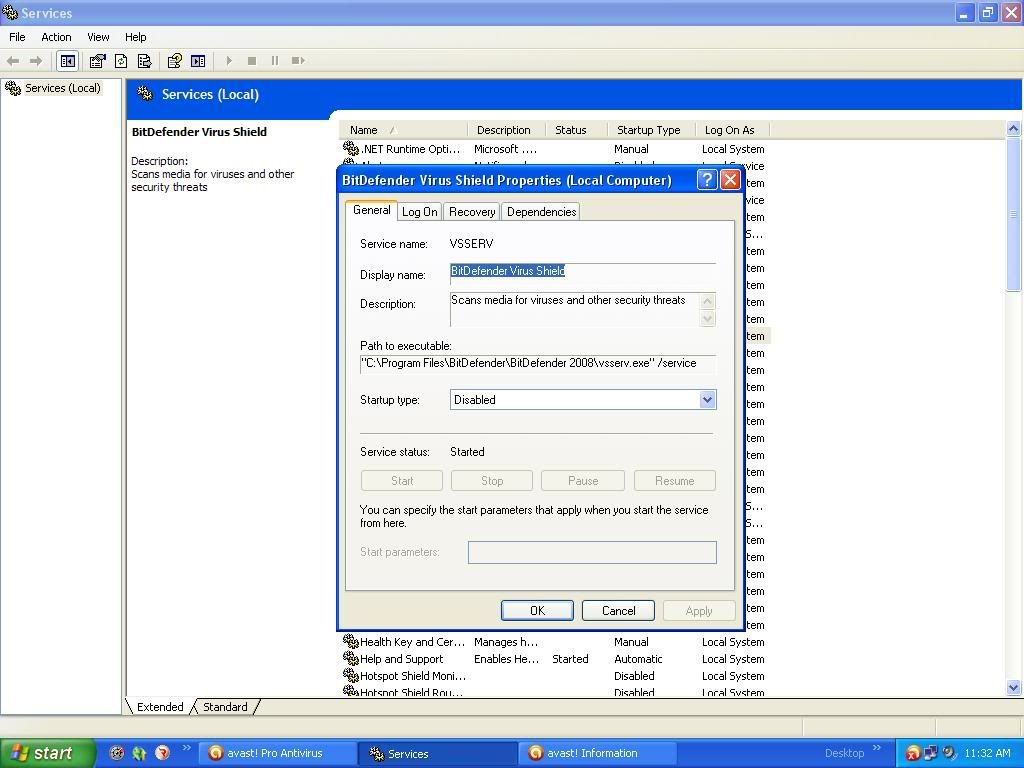
Task: Switch to the Standard view tab
Action: tap(225, 707)
